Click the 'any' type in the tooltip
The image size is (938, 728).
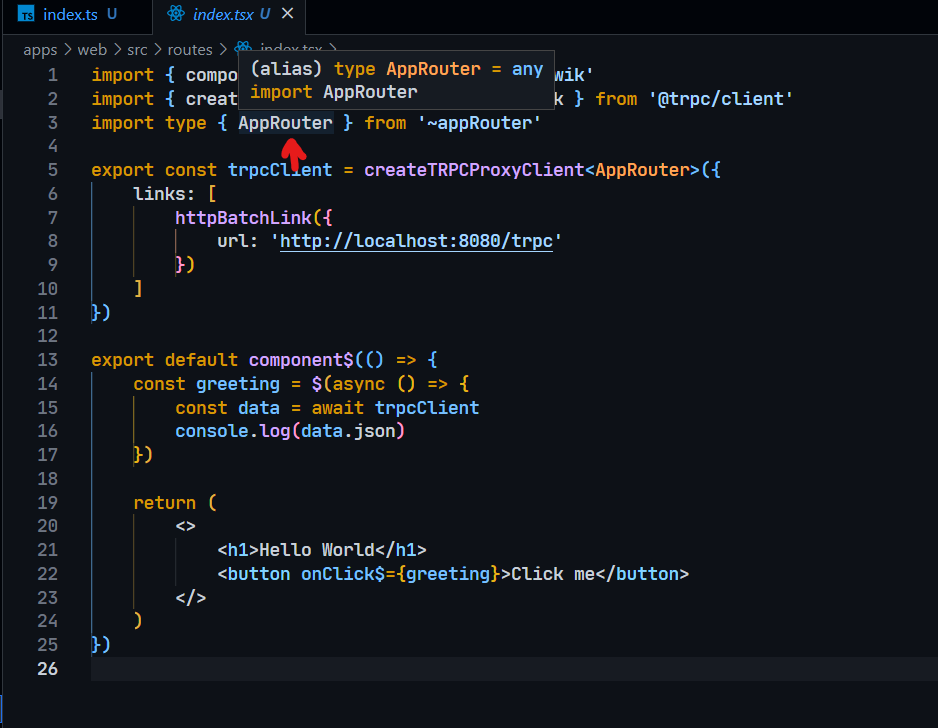point(527,69)
